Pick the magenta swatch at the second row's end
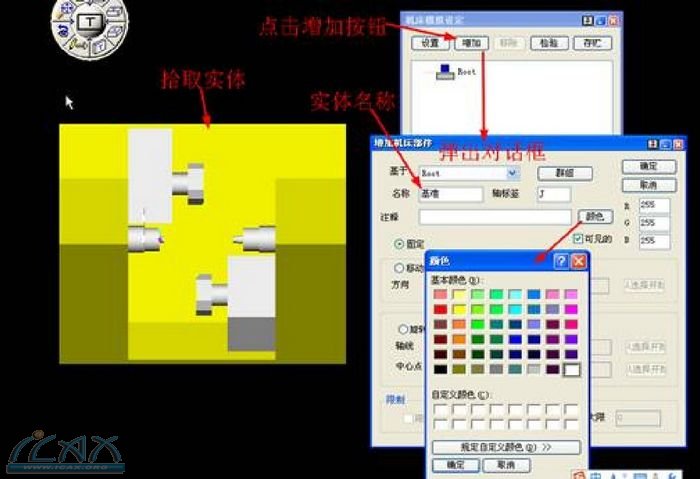The height and width of the screenshot is (479, 700). coord(571,309)
